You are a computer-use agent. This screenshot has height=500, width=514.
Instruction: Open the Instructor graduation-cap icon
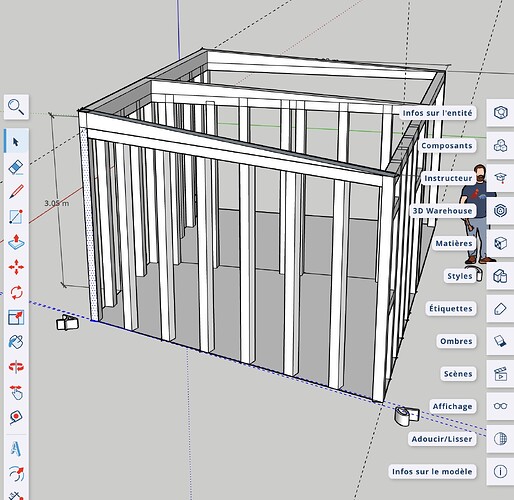pyautogui.click(x=500, y=178)
